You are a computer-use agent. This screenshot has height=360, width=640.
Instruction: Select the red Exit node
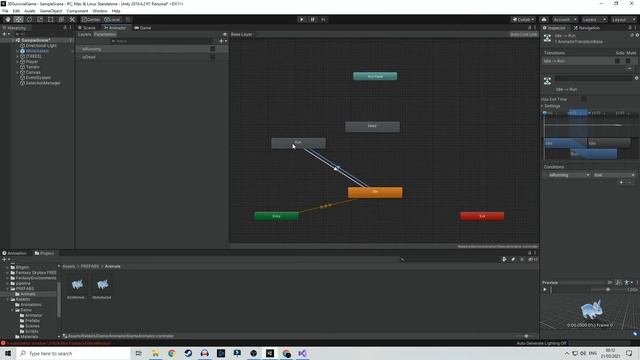482,216
